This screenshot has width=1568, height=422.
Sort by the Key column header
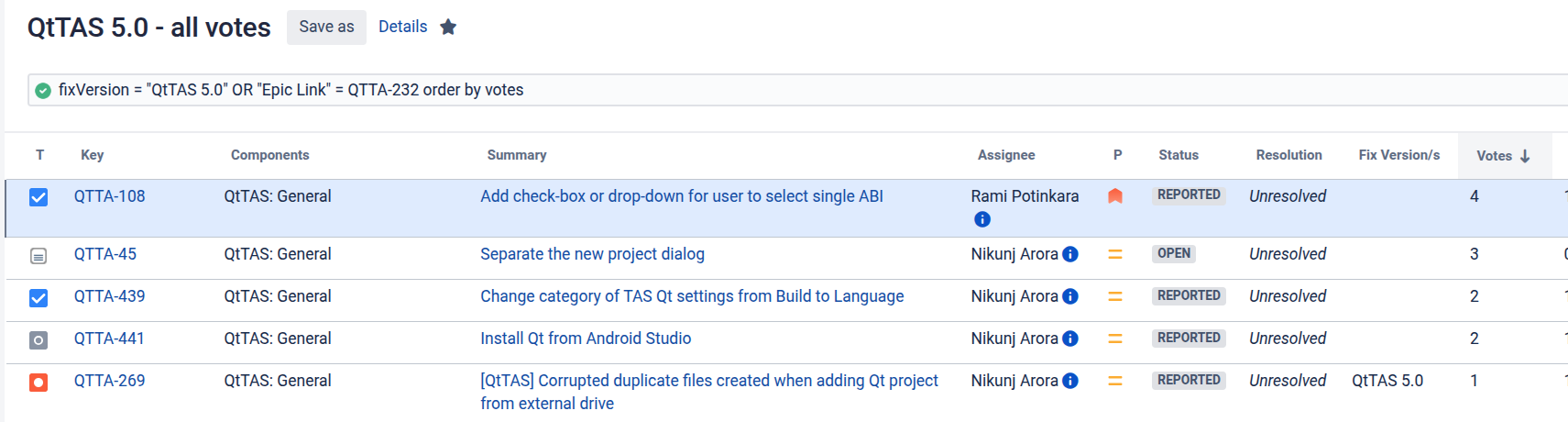(92, 155)
